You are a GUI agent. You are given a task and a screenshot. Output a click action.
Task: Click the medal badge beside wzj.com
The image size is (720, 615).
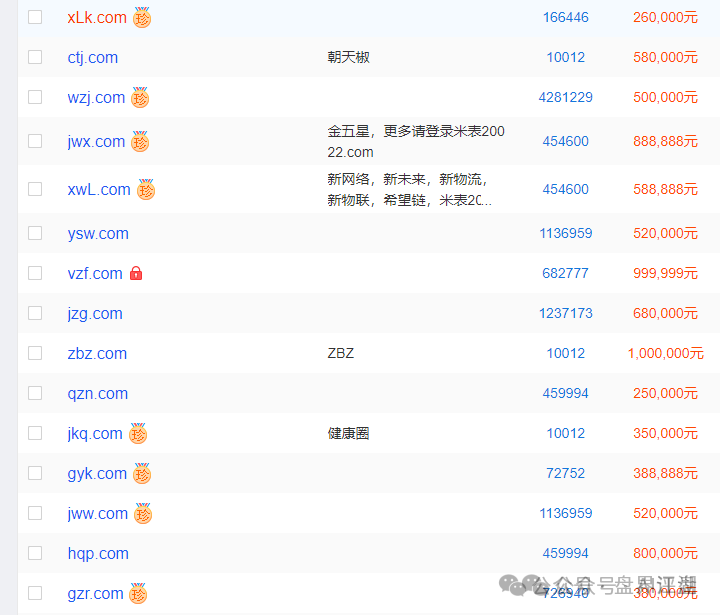point(140,98)
